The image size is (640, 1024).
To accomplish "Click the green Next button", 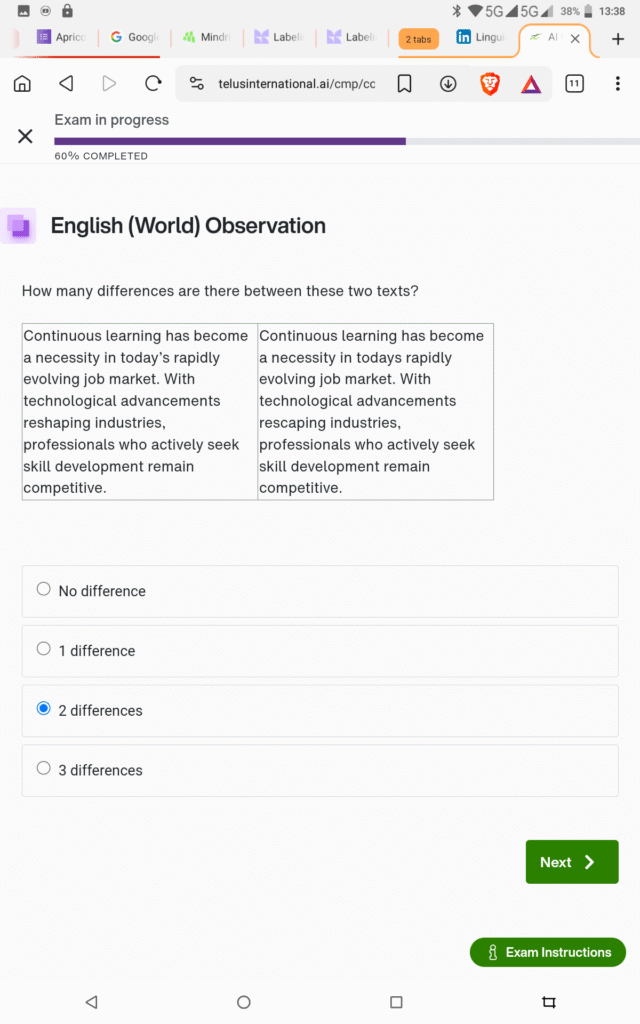I will [572, 862].
